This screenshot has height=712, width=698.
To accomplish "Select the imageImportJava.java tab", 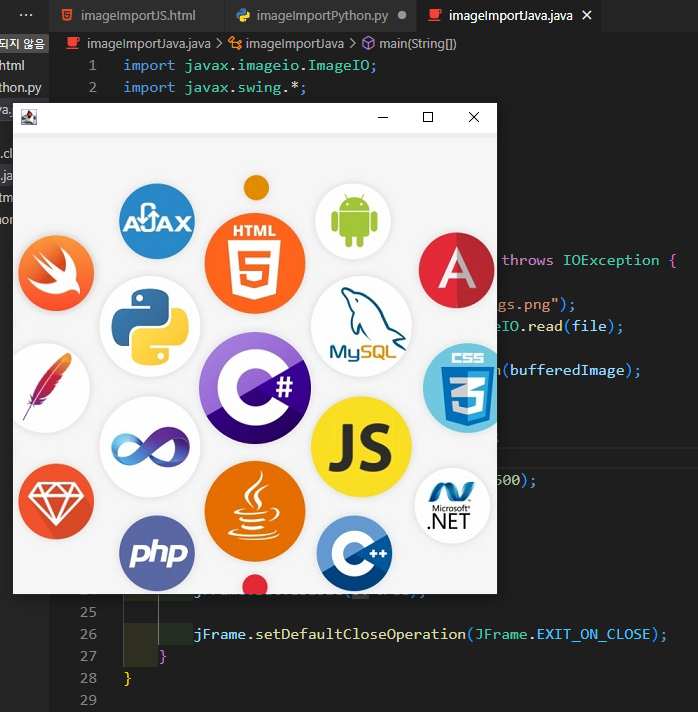I will point(509,16).
